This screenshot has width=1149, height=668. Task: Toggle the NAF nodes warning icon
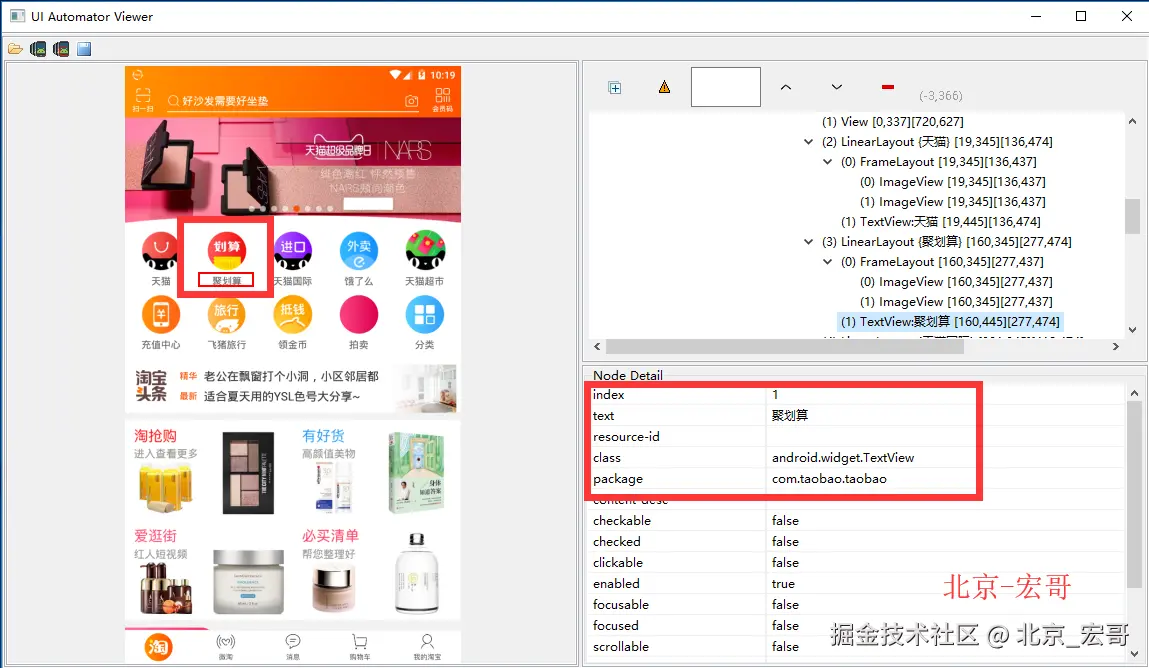coord(664,87)
